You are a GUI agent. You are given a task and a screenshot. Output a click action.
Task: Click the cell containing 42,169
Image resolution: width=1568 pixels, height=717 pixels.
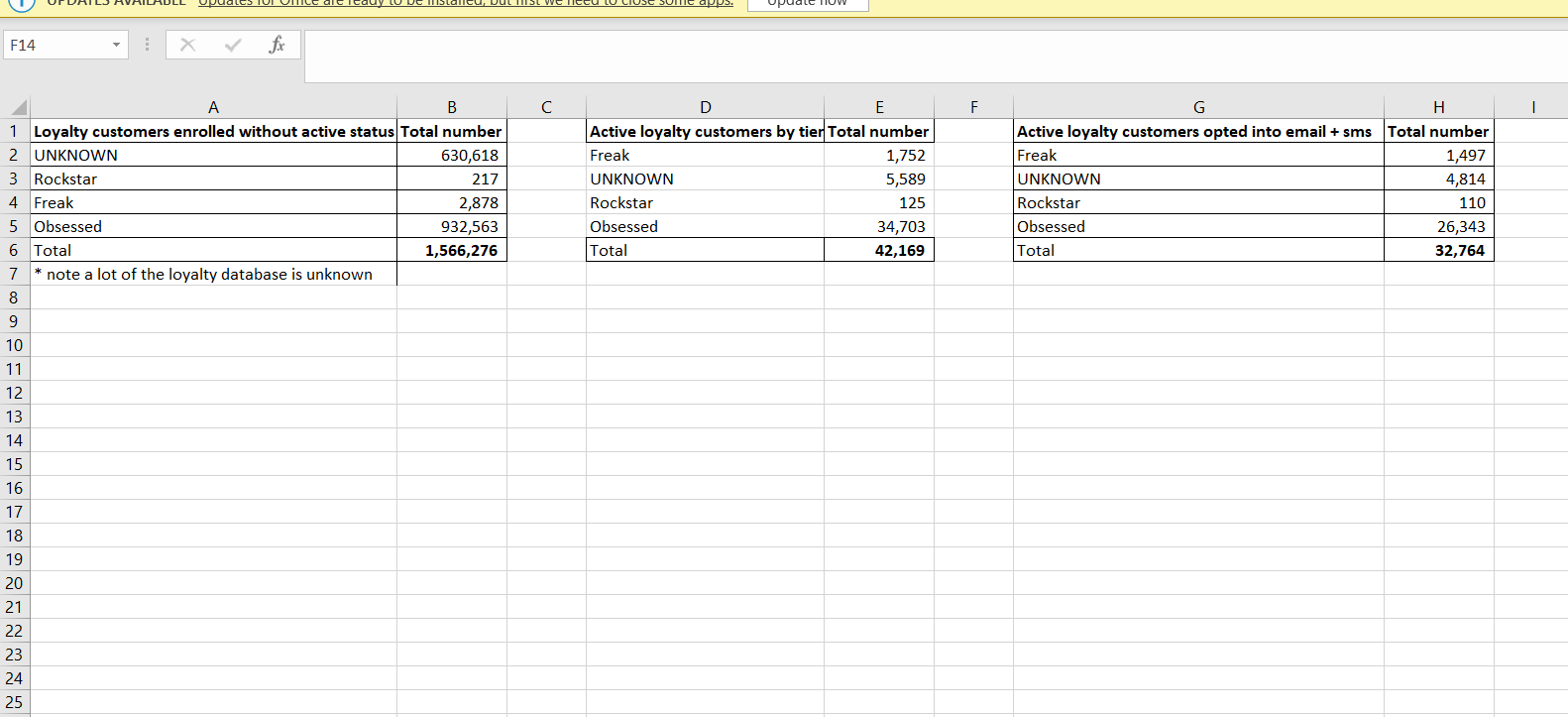(879, 250)
